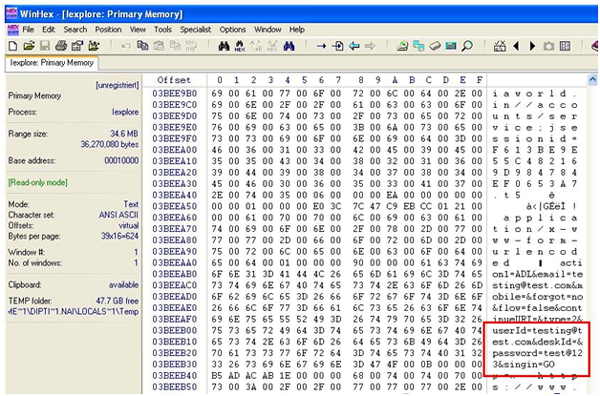Image resolution: width=600 pixels, height=396 pixels.
Task: Click the Print icon in toolbar
Action: click(x=61, y=46)
